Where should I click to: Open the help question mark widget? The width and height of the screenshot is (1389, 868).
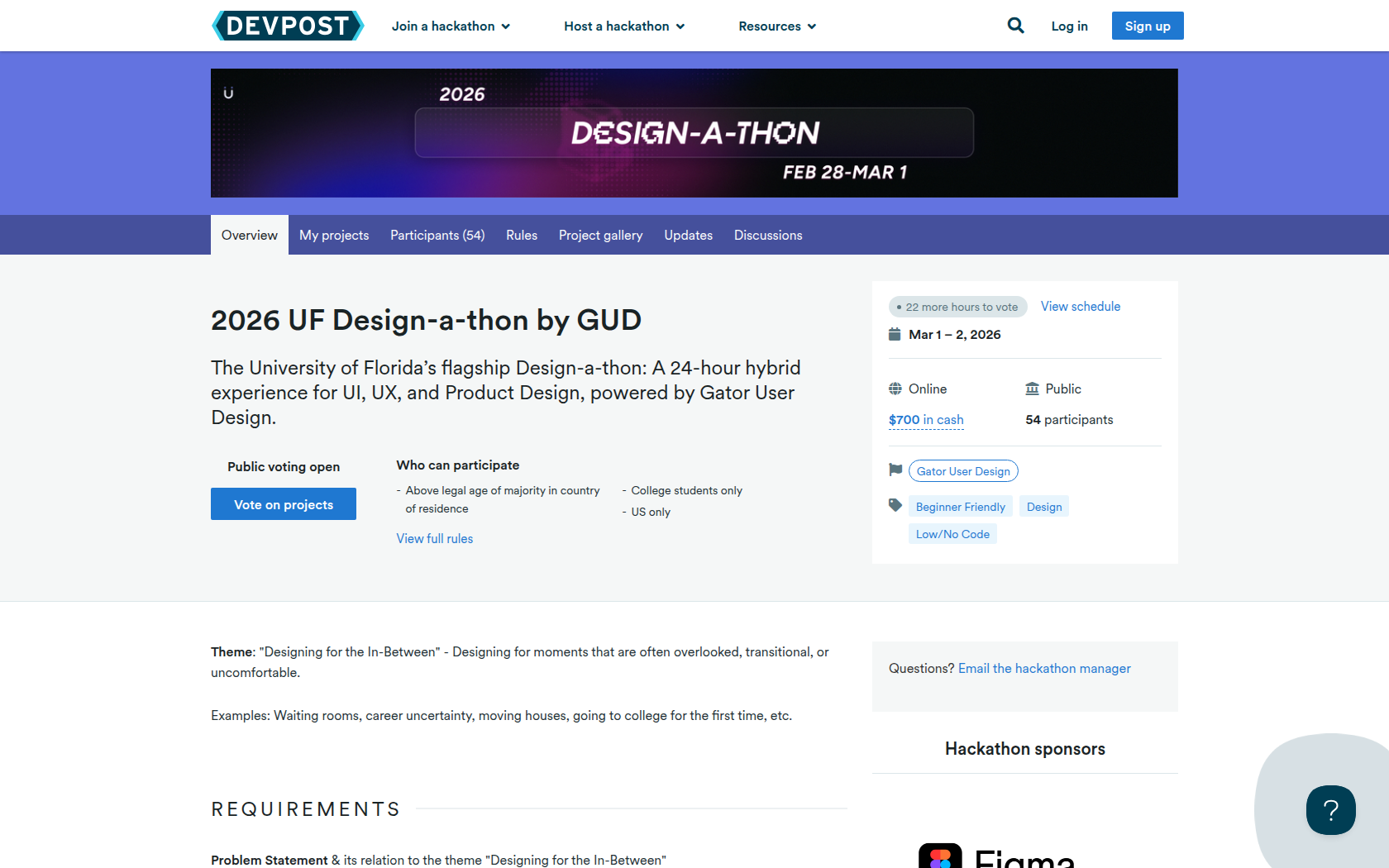[x=1330, y=810]
